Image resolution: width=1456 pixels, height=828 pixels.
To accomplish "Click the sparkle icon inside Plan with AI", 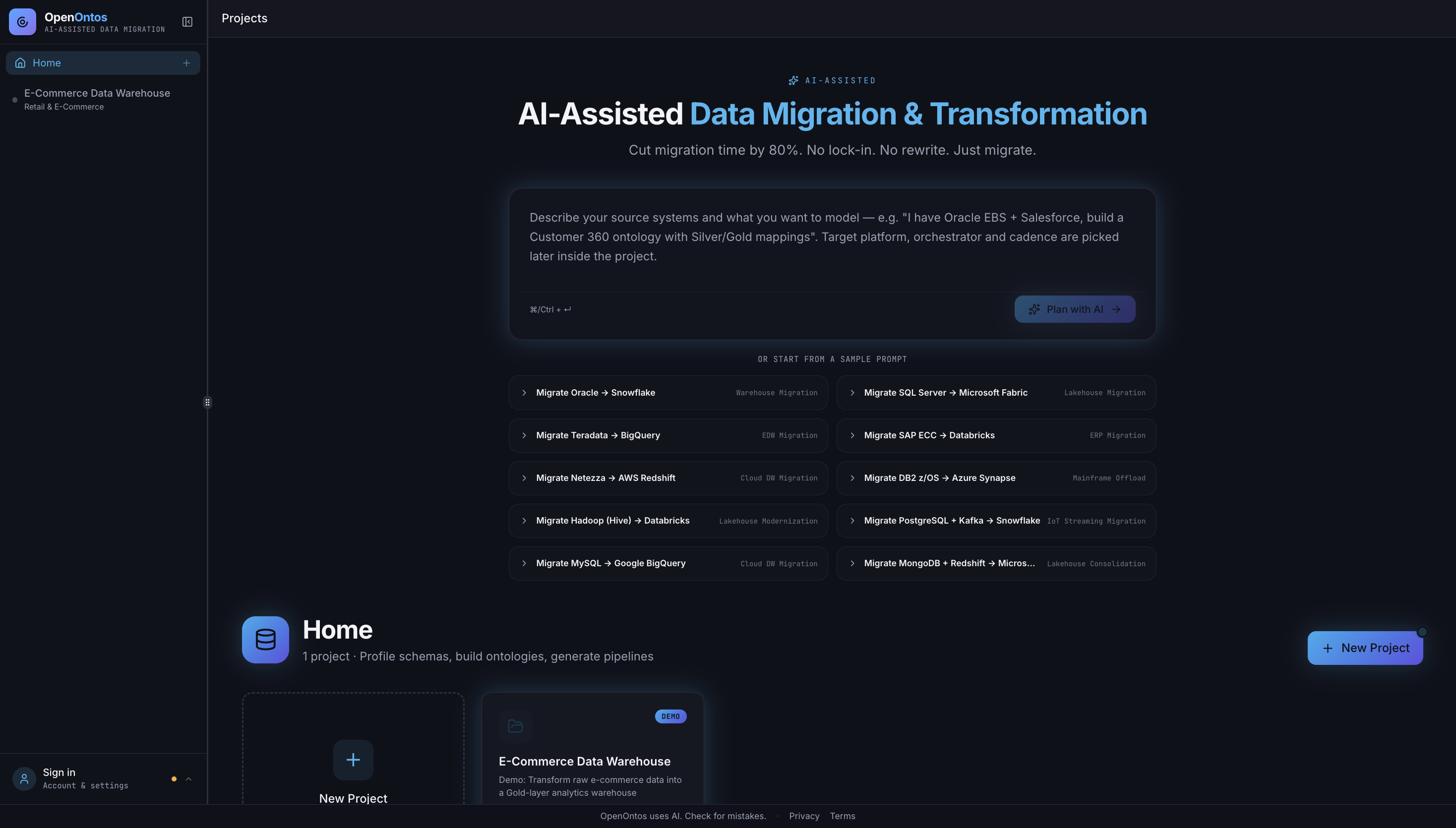I will (x=1034, y=309).
